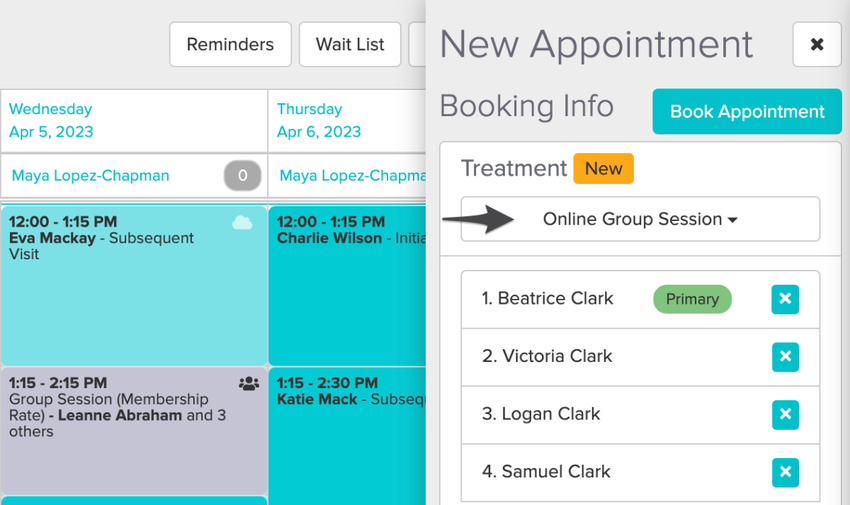Open the Wait List
The height and width of the screenshot is (505, 850).
tap(350, 45)
